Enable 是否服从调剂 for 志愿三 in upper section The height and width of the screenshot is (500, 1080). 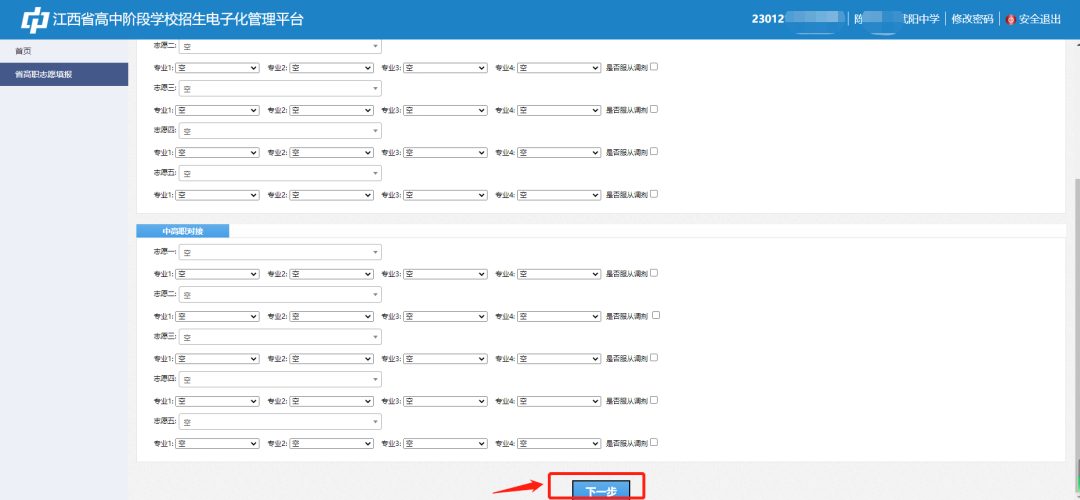654,109
